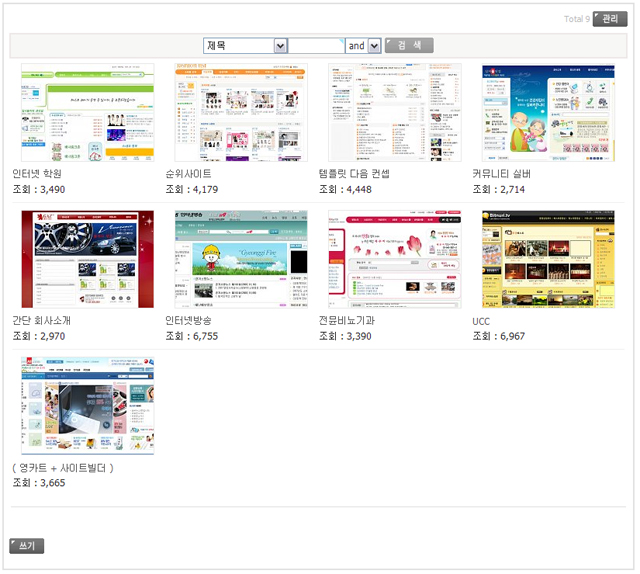Focus the search keyword input box
The image size is (640, 574).
316,46
